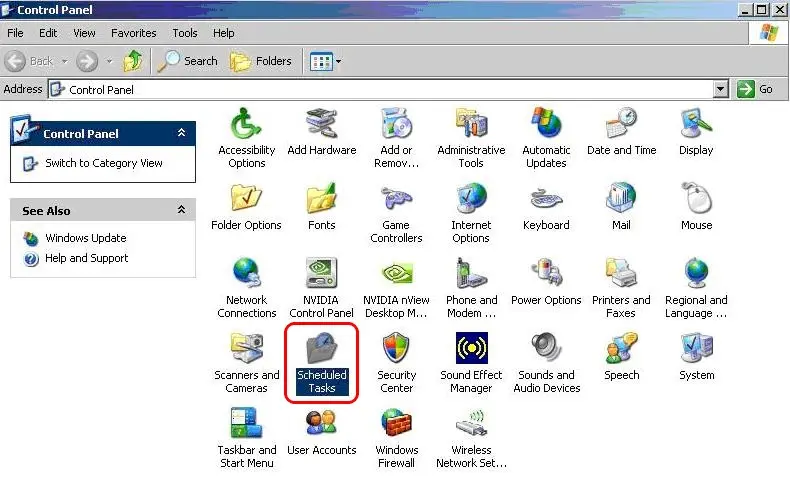Open NVIDIA Control Panel icon
This screenshot has height=493, width=790.
(321, 275)
